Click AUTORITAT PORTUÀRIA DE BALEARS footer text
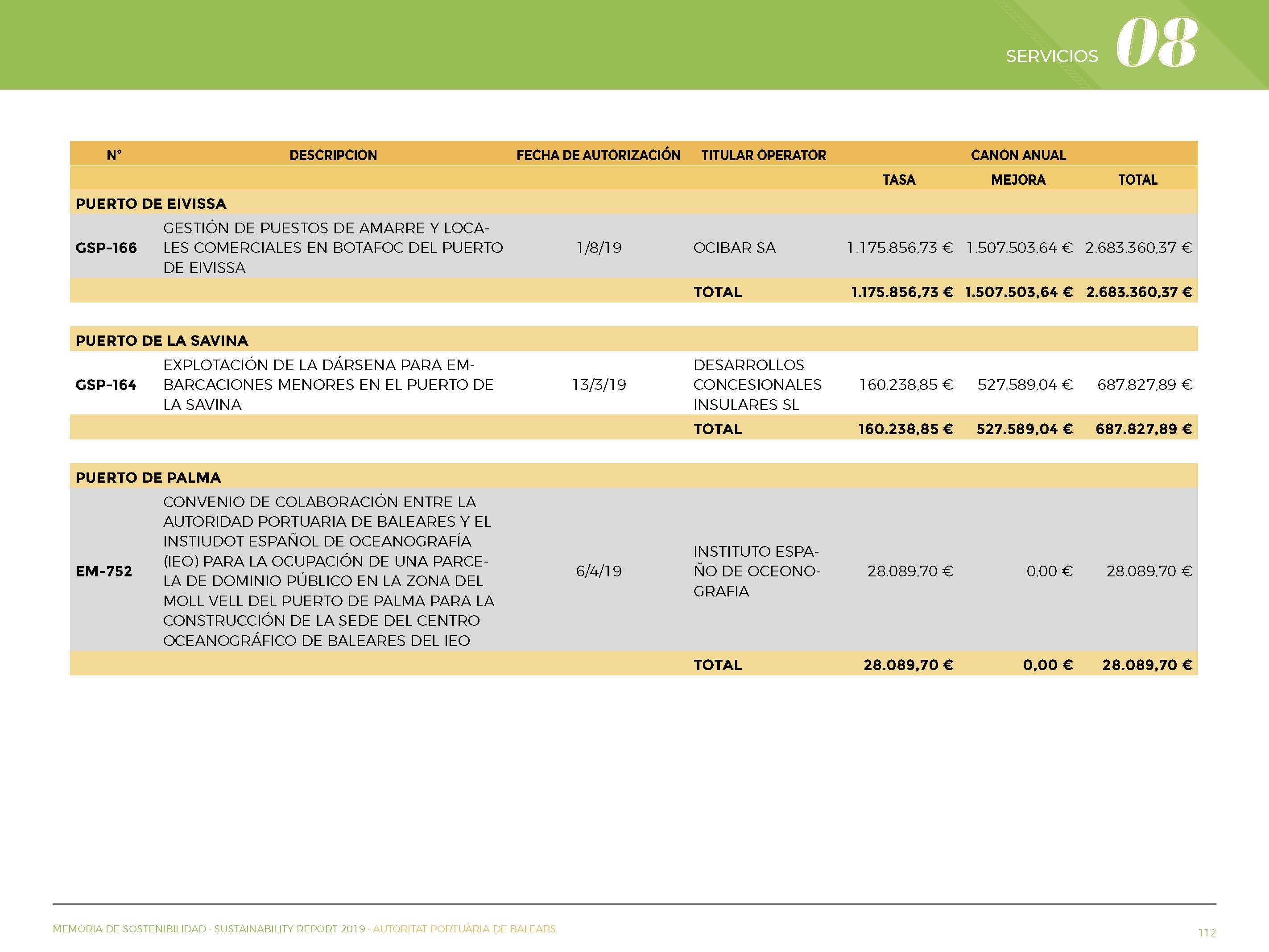Screen dimensions: 1269x952 [x=464, y=929]
